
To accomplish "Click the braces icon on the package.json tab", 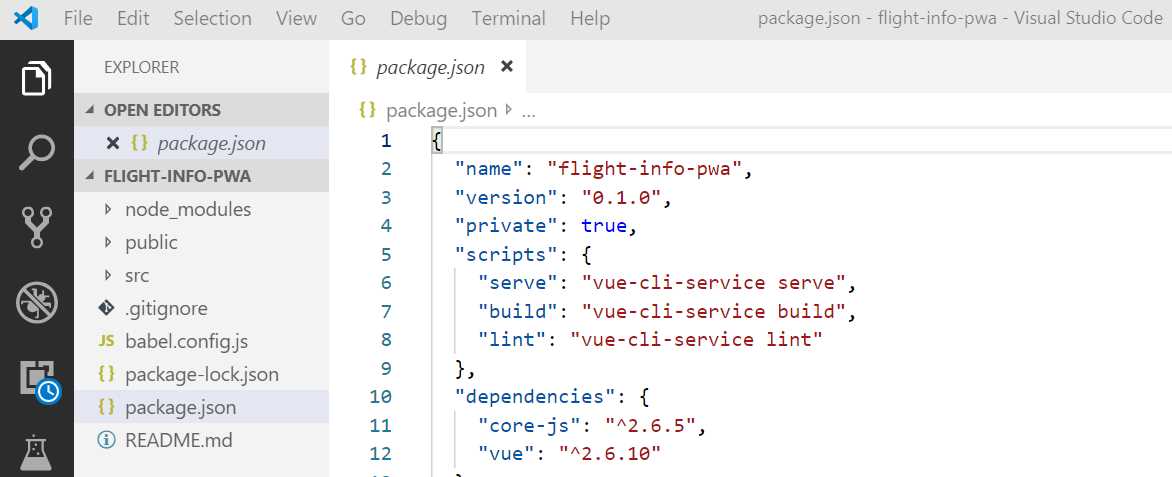I will point(359,67).
